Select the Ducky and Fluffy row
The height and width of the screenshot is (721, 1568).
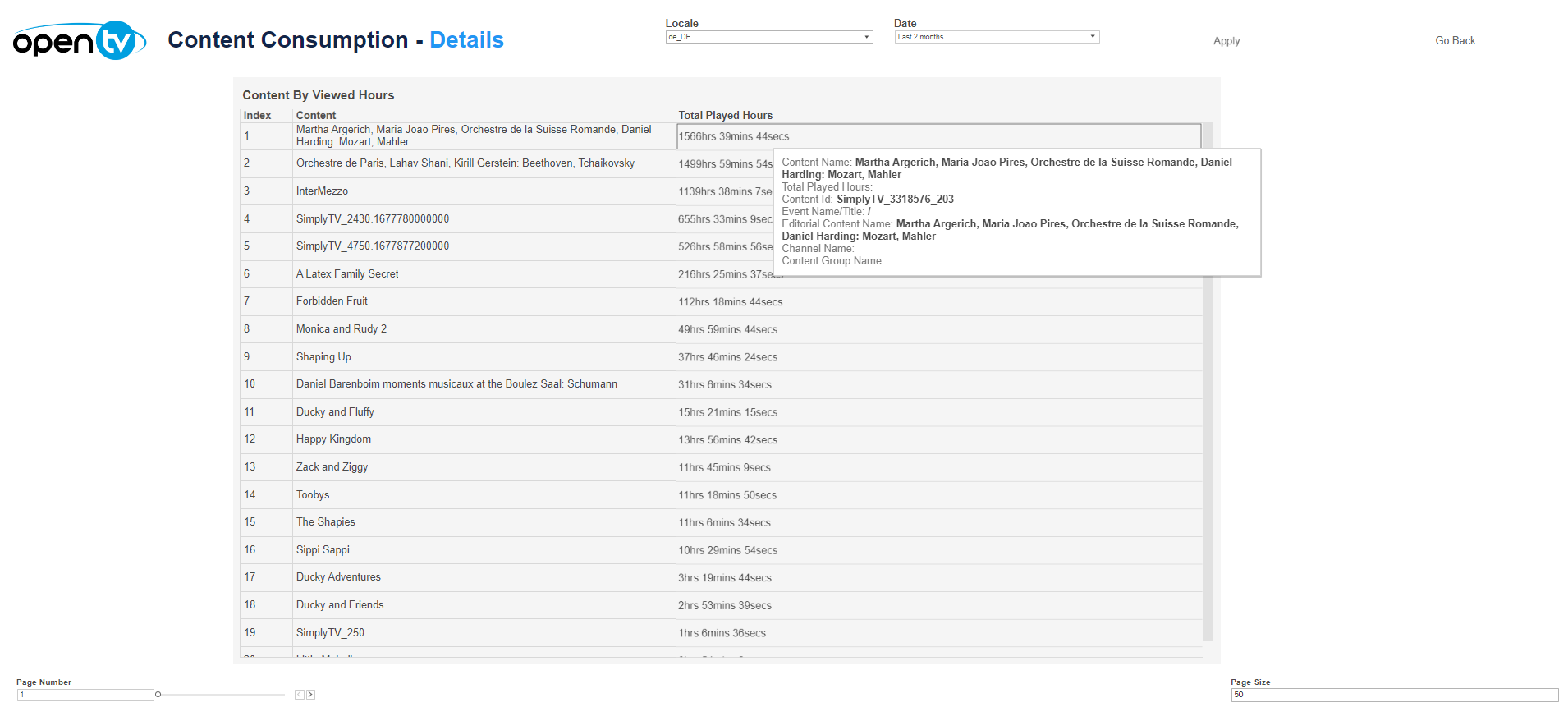(x=335, y=412)
